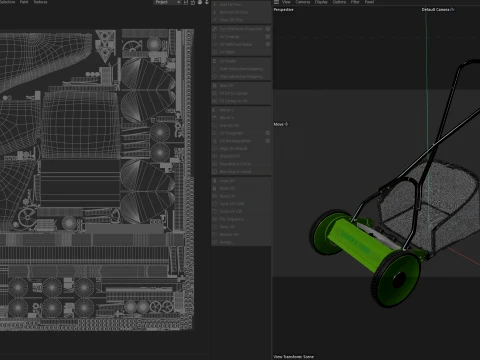Click the UV Rectangularize command icon
480x360 pixels.
pyautogui.click(x=215, y=141)
